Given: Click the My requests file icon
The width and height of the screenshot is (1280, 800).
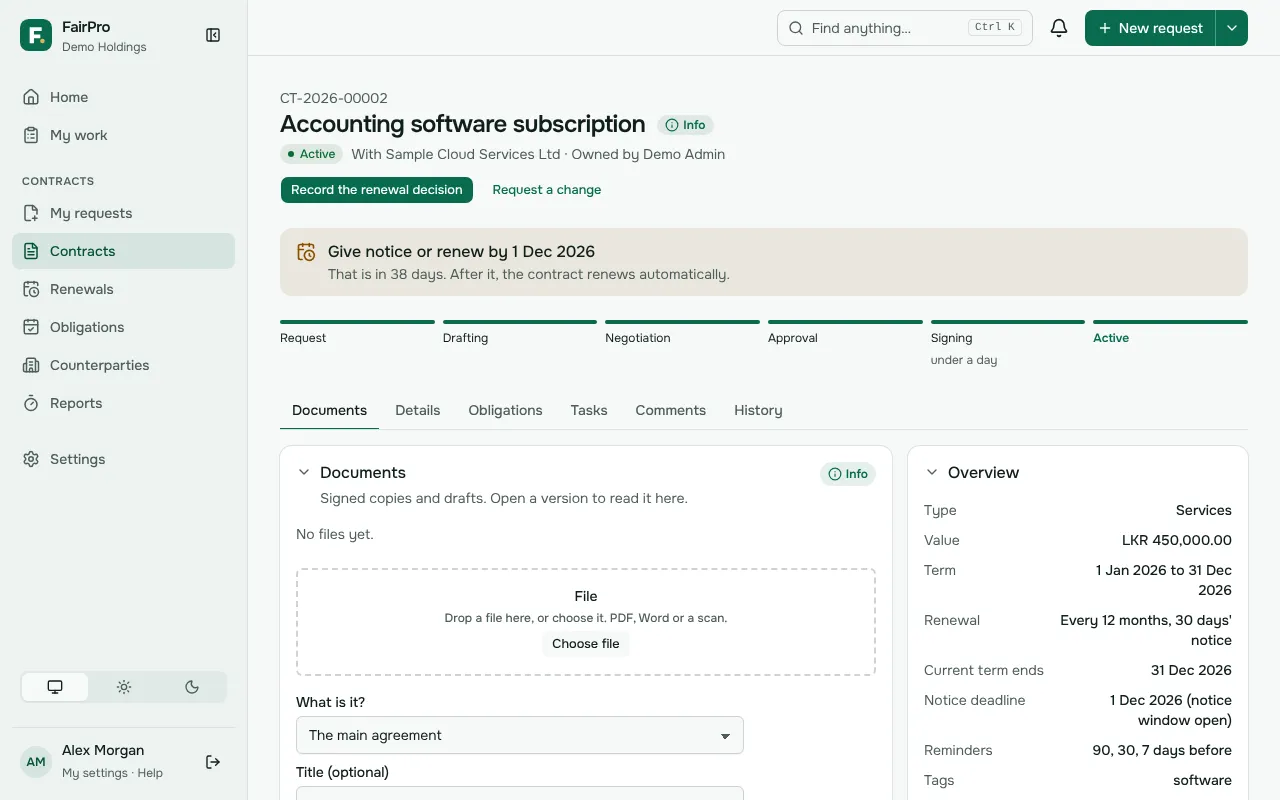Looking at the screenshot, I should 31,213.
